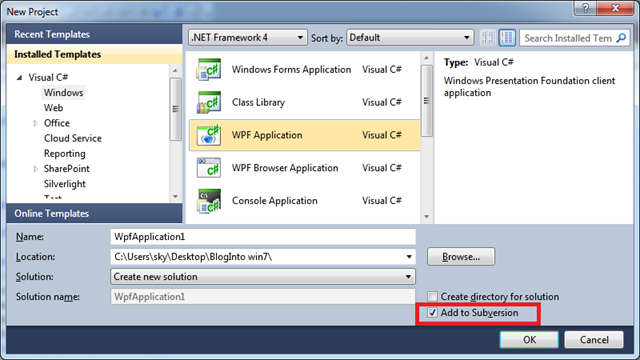Viewport: 640px width, 360px height.
Task: Open the .NET Framework 4 dropdown
Action: (248, 38)
